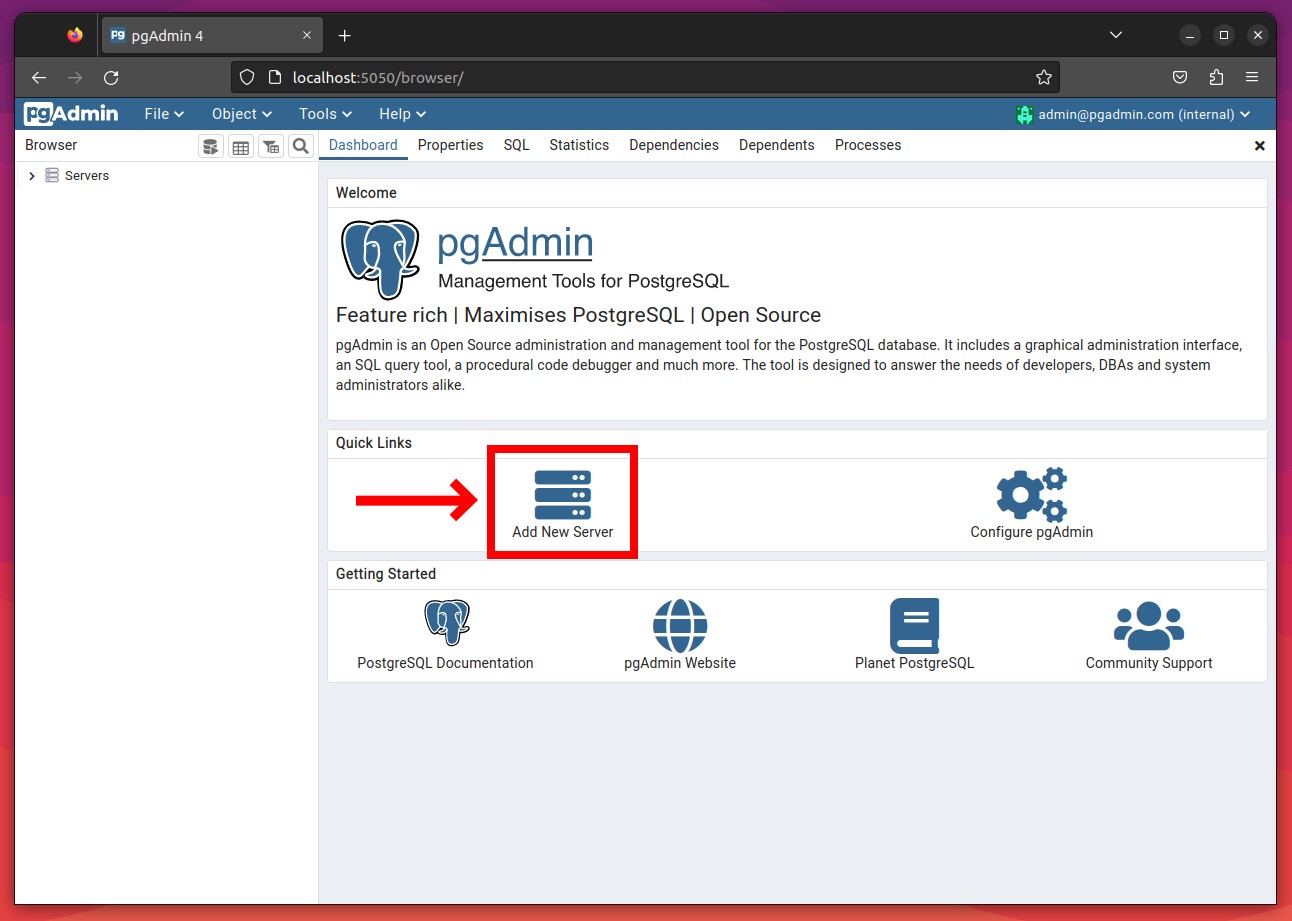Switch to the Dependents tab

(x=777, y=145)
